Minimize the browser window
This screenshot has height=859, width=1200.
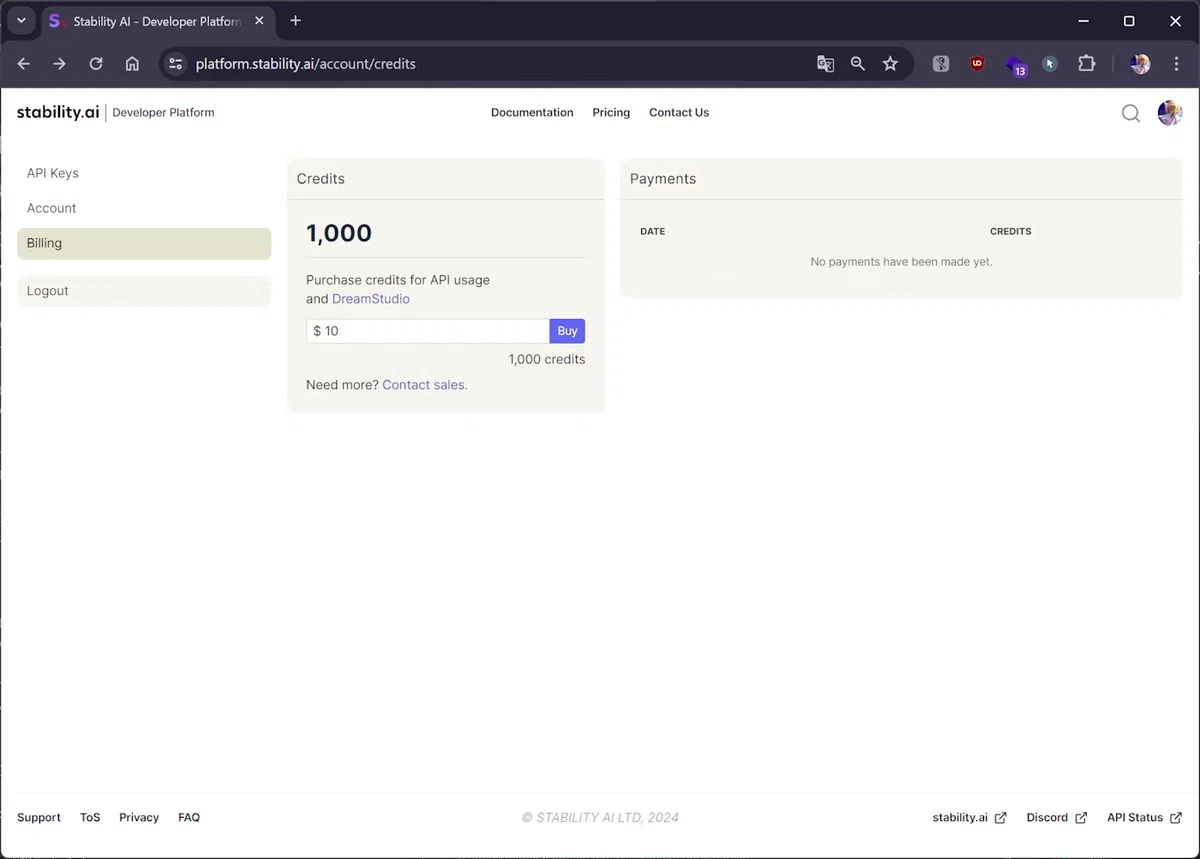pyautogui.click(x=1083, y=21)
